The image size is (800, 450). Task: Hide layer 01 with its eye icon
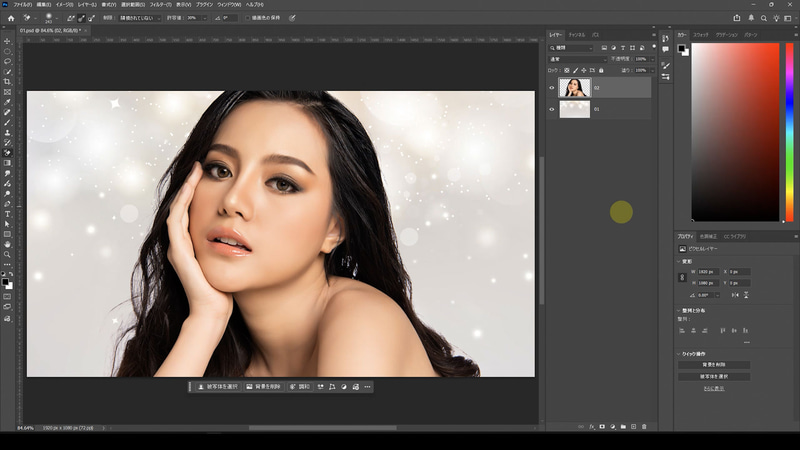tap(552, 109)
